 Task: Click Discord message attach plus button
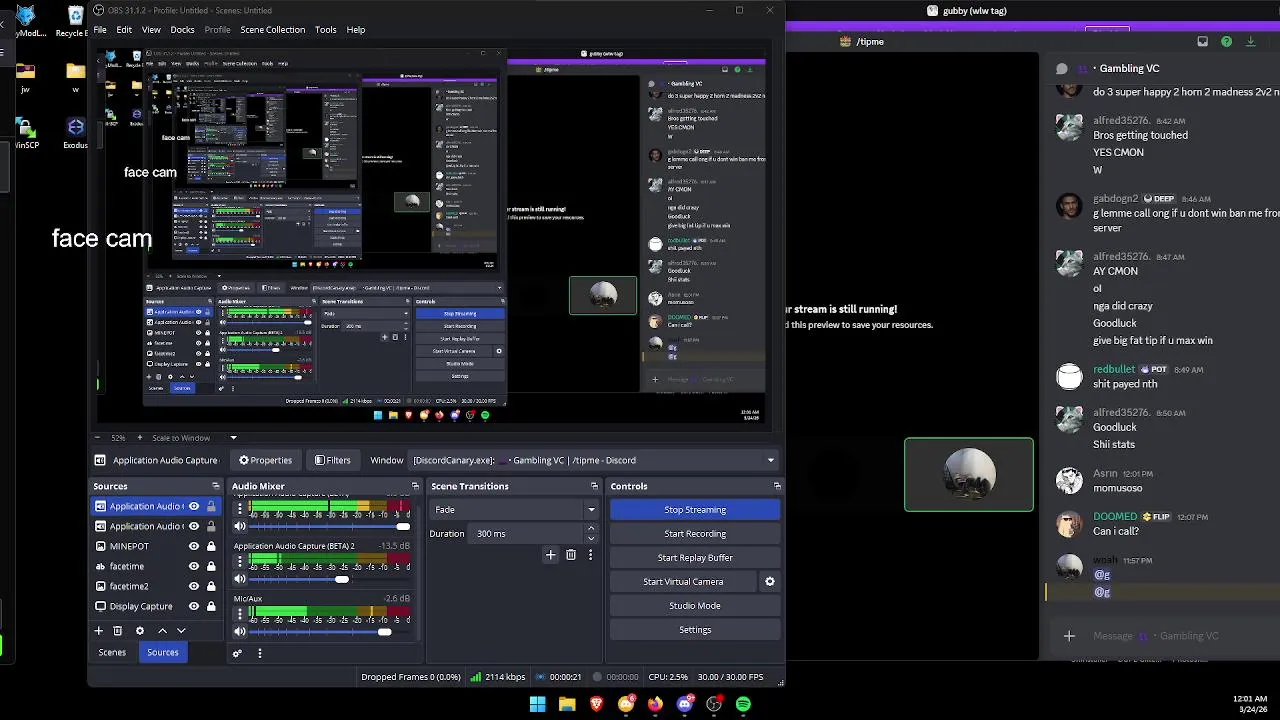coord(1069,636)
